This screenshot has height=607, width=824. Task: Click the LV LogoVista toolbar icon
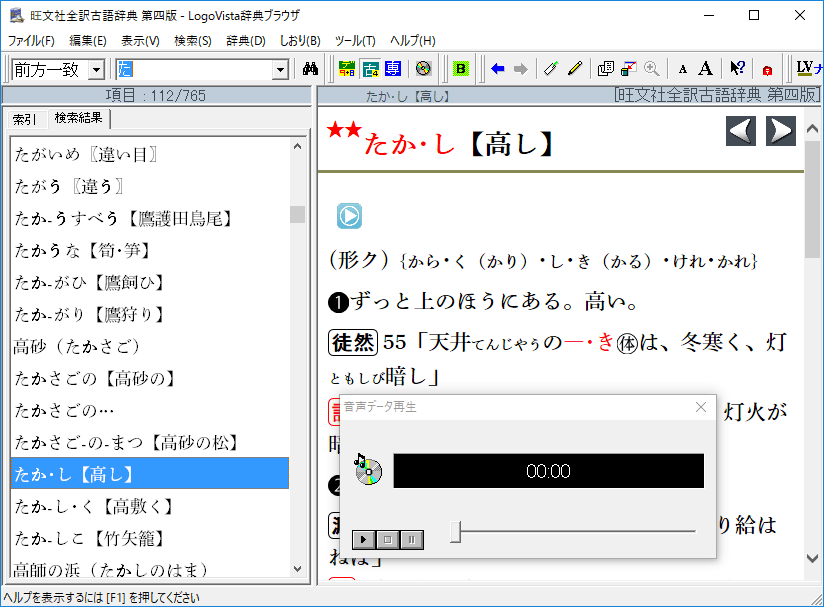pos(809,68)
